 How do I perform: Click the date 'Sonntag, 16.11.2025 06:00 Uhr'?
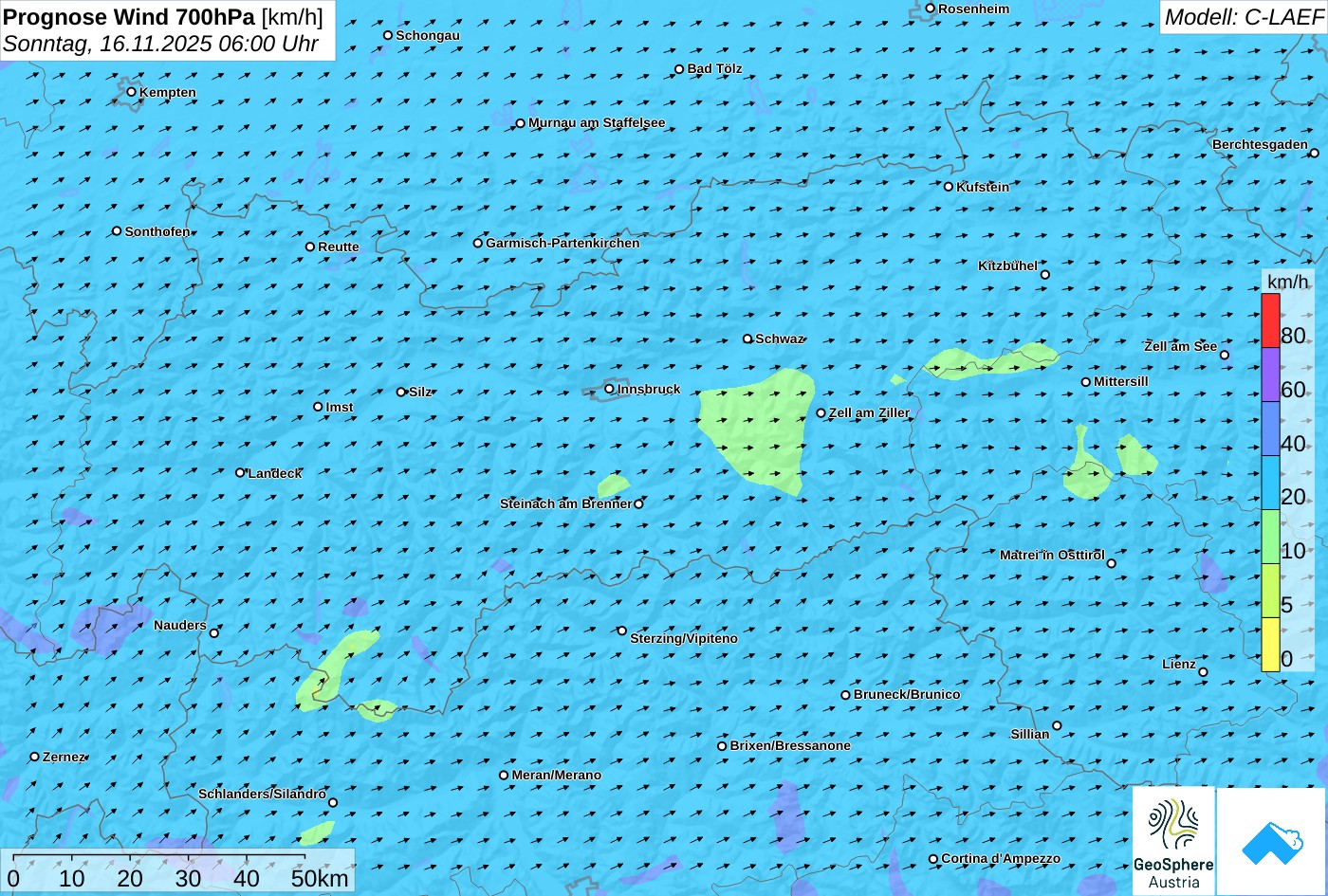[161, 44]
